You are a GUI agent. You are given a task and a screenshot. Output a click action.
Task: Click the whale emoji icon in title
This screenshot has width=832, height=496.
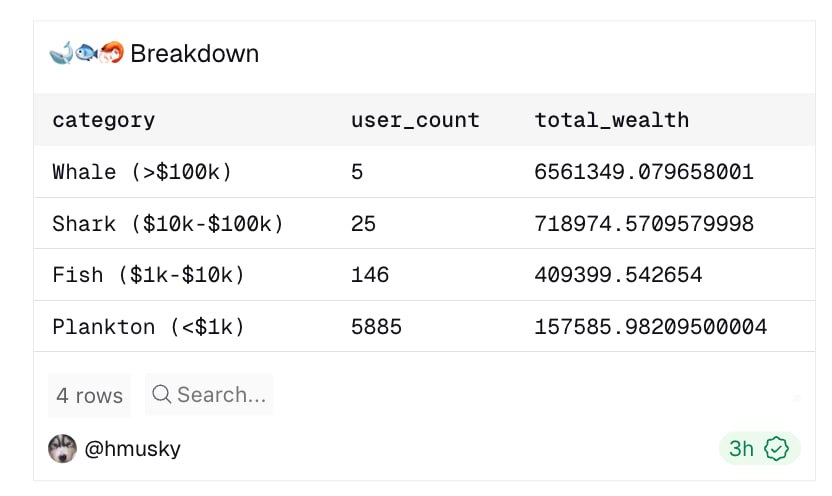pyautogui.click(x=61, y=53)
